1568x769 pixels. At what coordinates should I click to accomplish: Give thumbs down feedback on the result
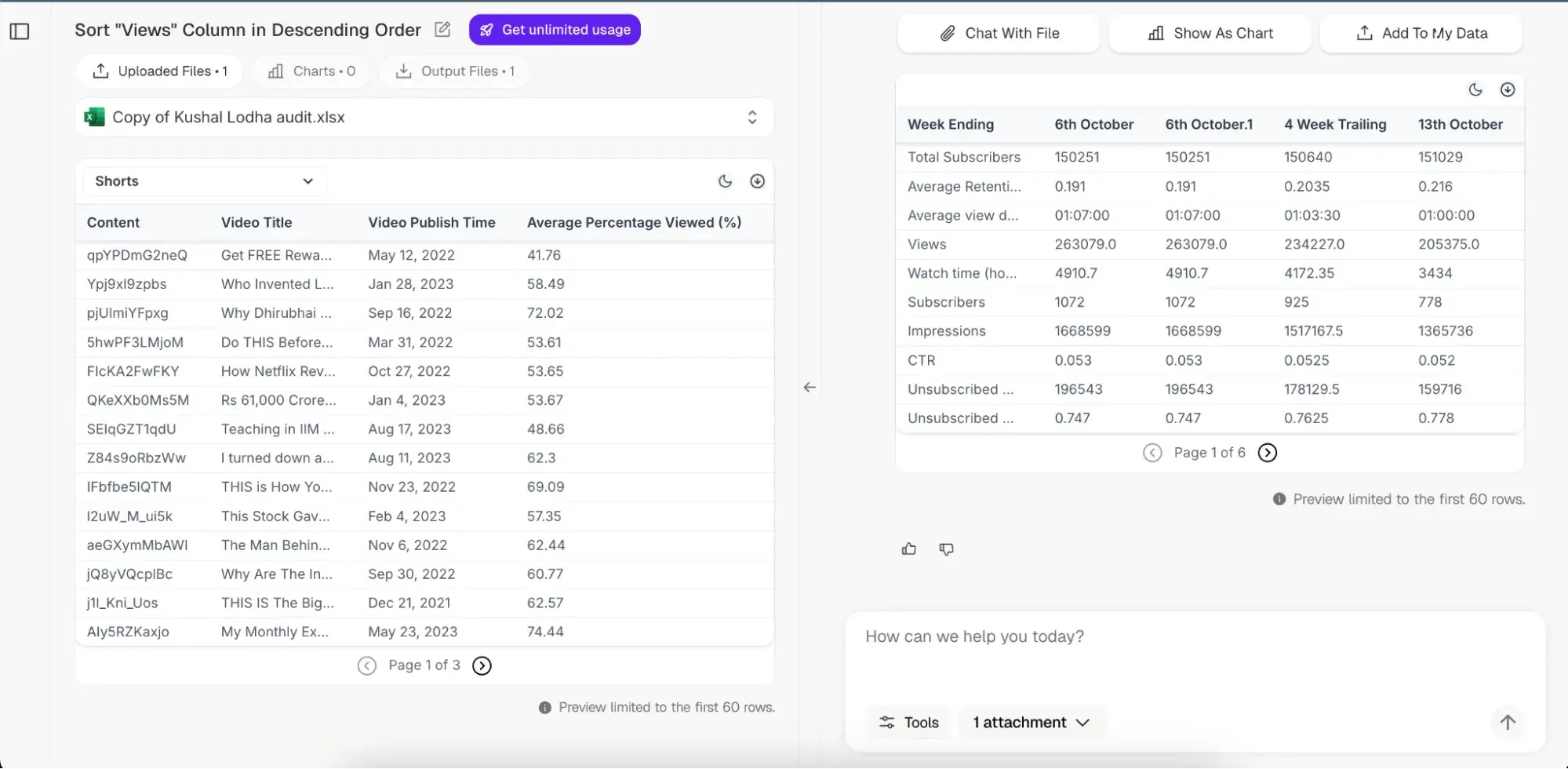tap(945, 549)
